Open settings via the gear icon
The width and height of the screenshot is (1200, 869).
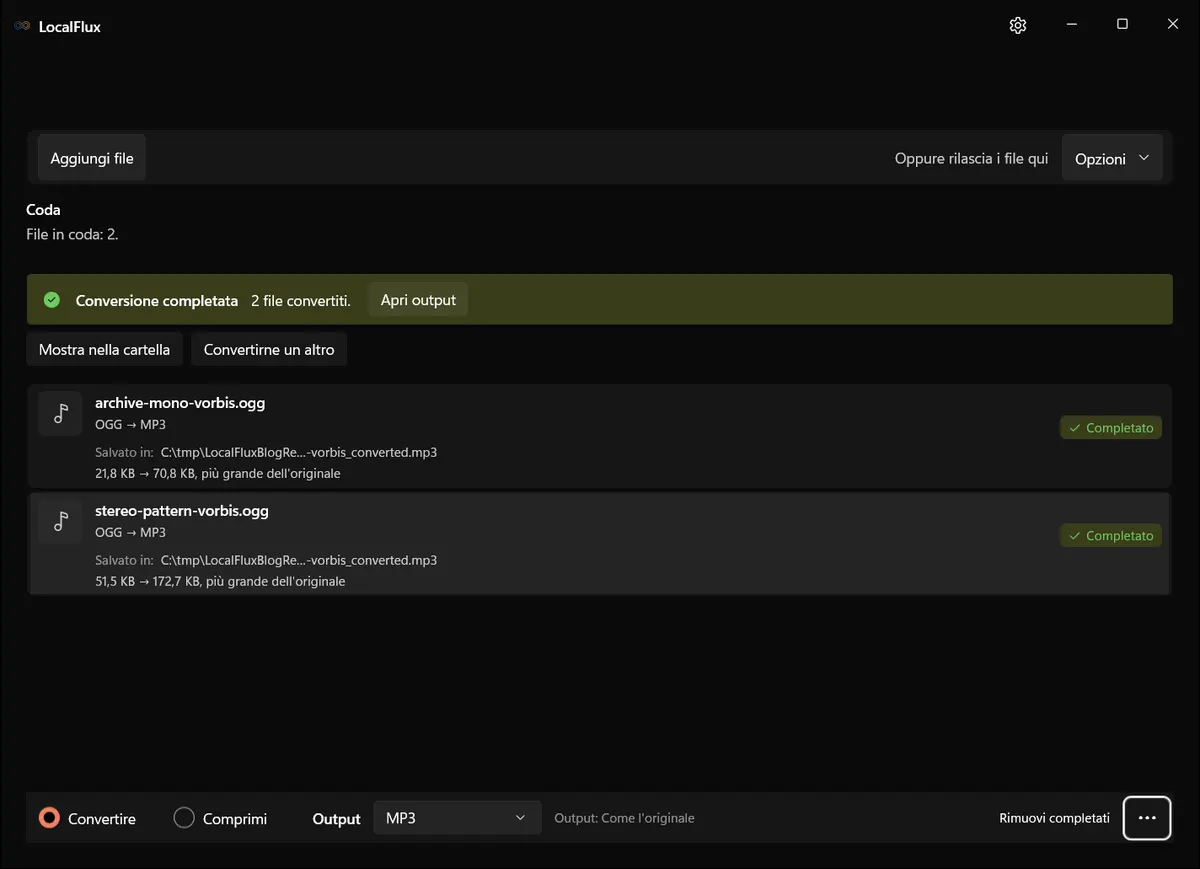coord(1018,26)
